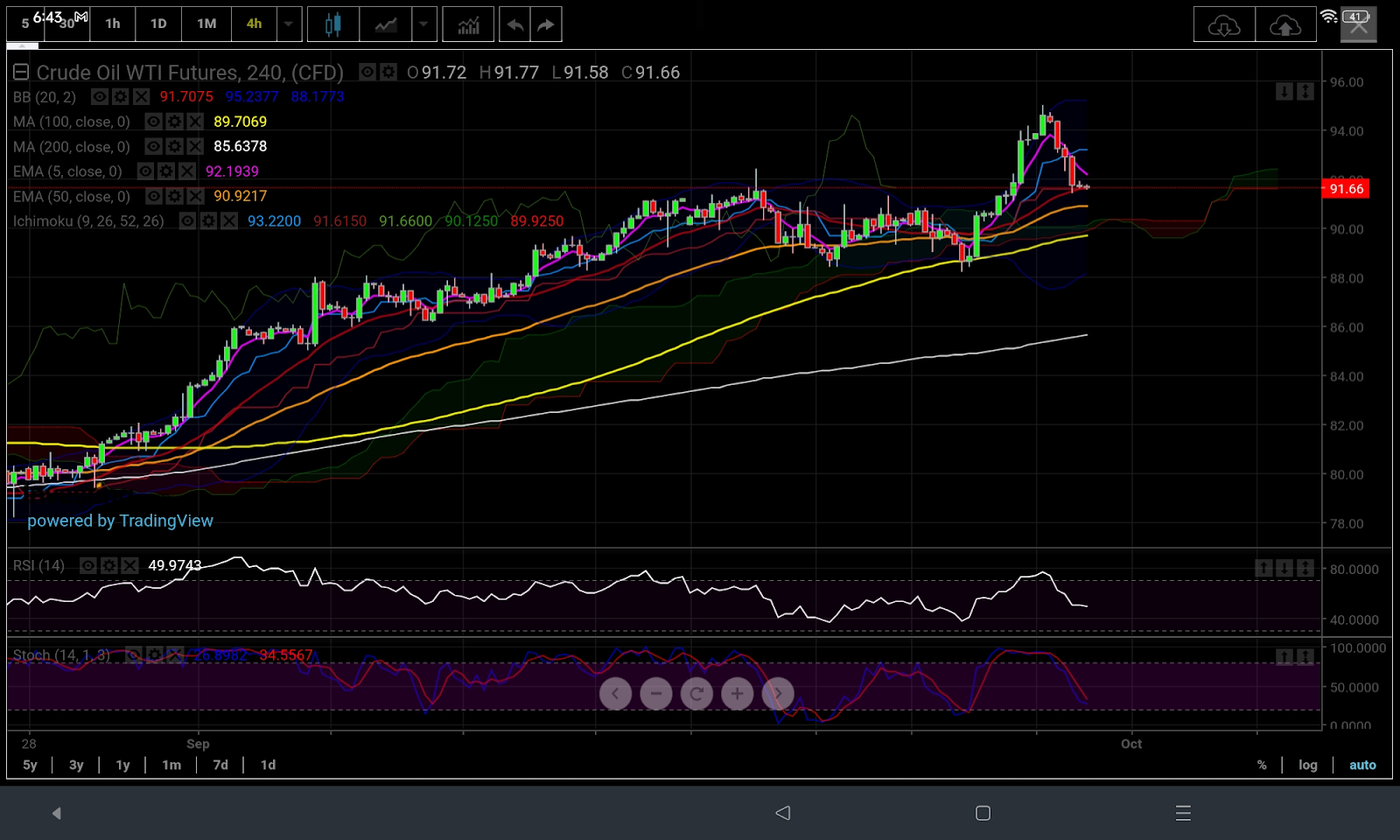Open the indicators chart icon in toolbar
Screen dimensions: 1400x840
click(468, 24)
